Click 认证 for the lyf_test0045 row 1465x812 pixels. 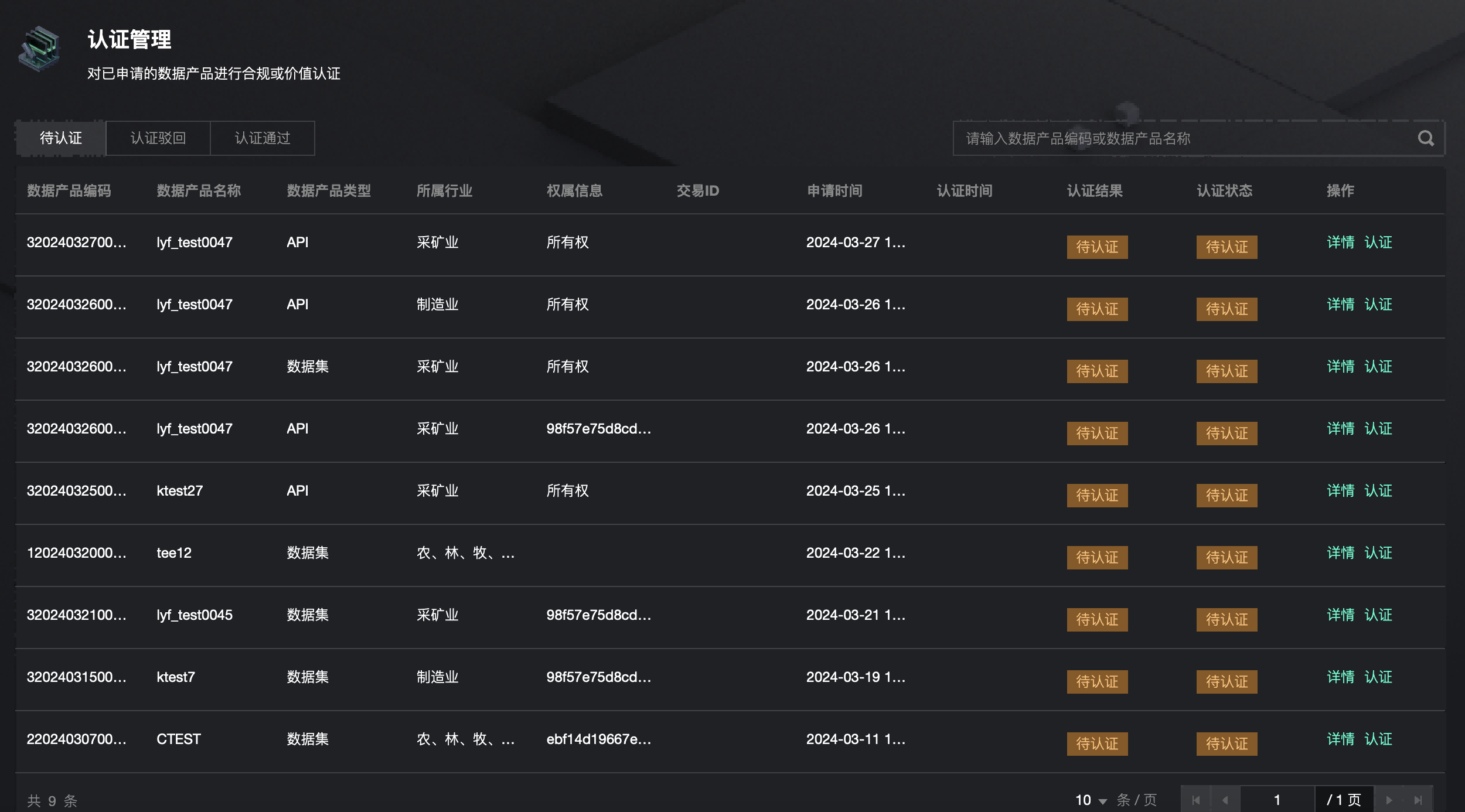click(1379, 615)
